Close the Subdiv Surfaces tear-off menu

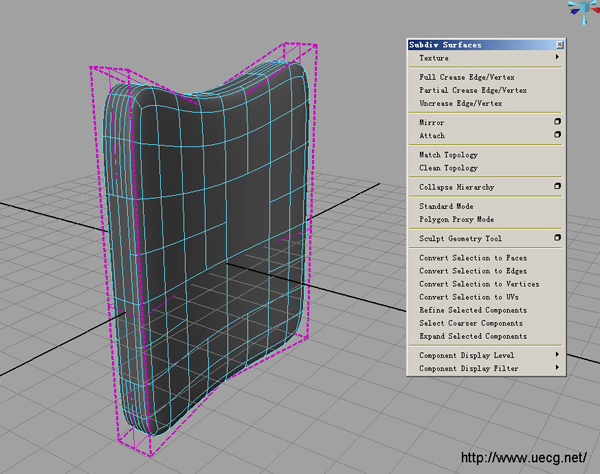[x=560, y=45]
